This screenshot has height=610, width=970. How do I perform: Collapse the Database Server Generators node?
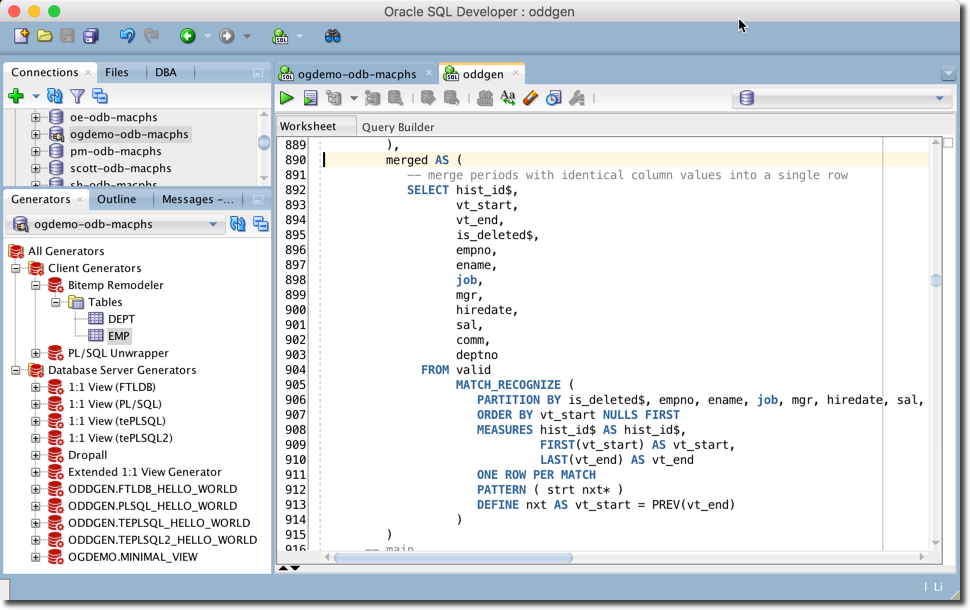click(x=16, y=370)
